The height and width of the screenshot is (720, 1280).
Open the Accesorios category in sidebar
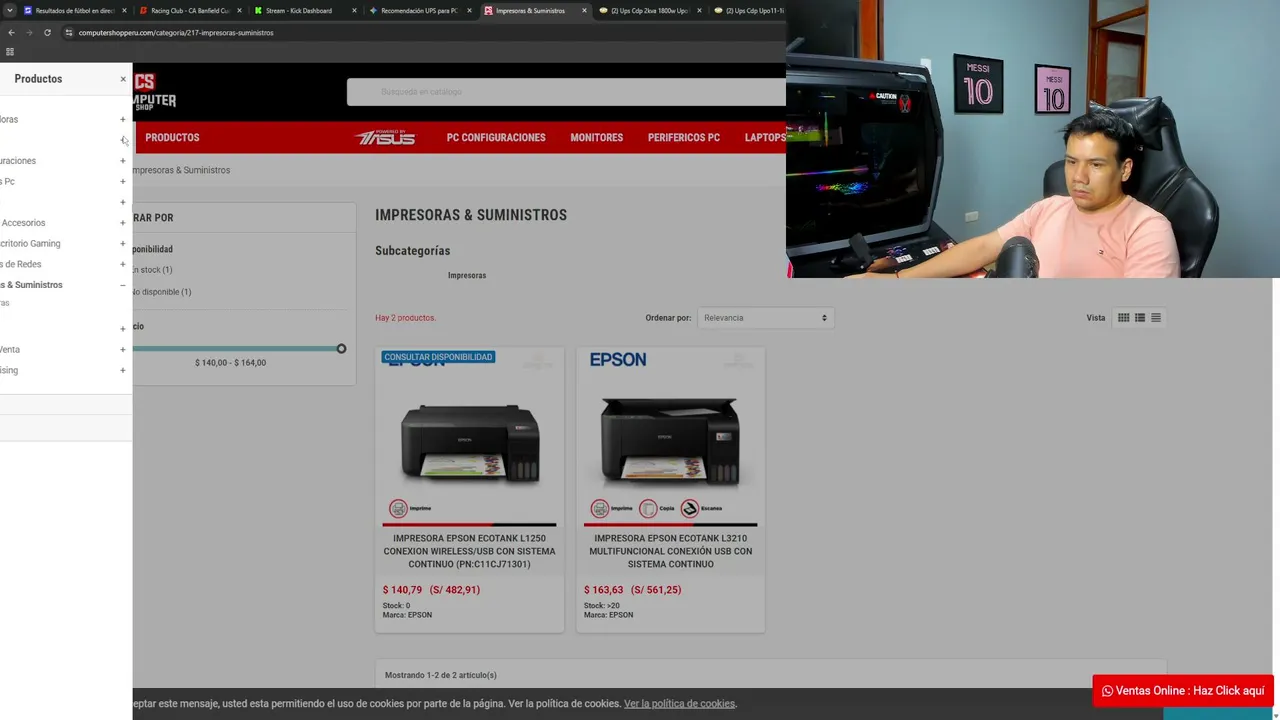23,223
